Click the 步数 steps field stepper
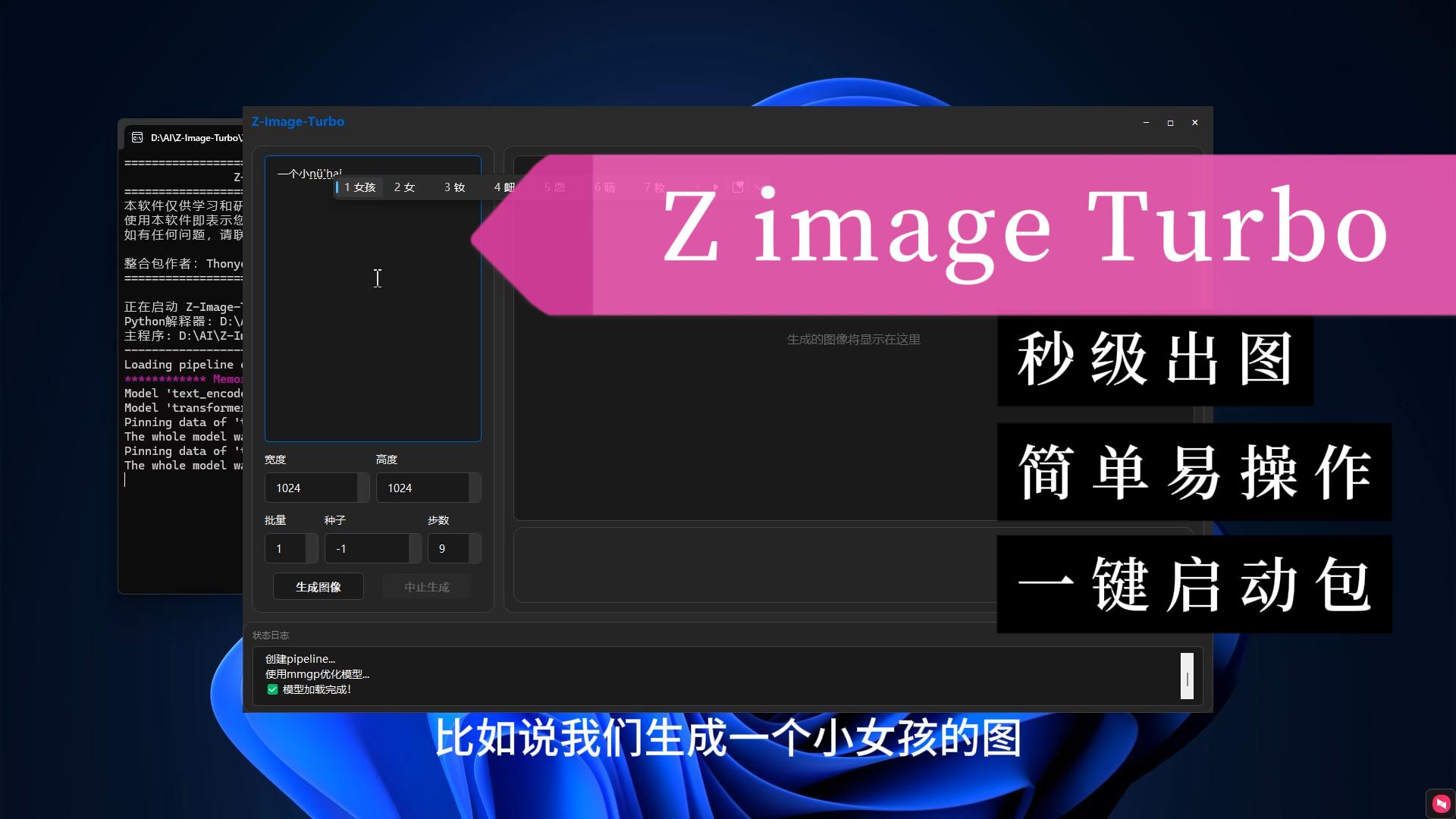Image resolution: width=1456 pixels, height=819 pixels. 475,548
